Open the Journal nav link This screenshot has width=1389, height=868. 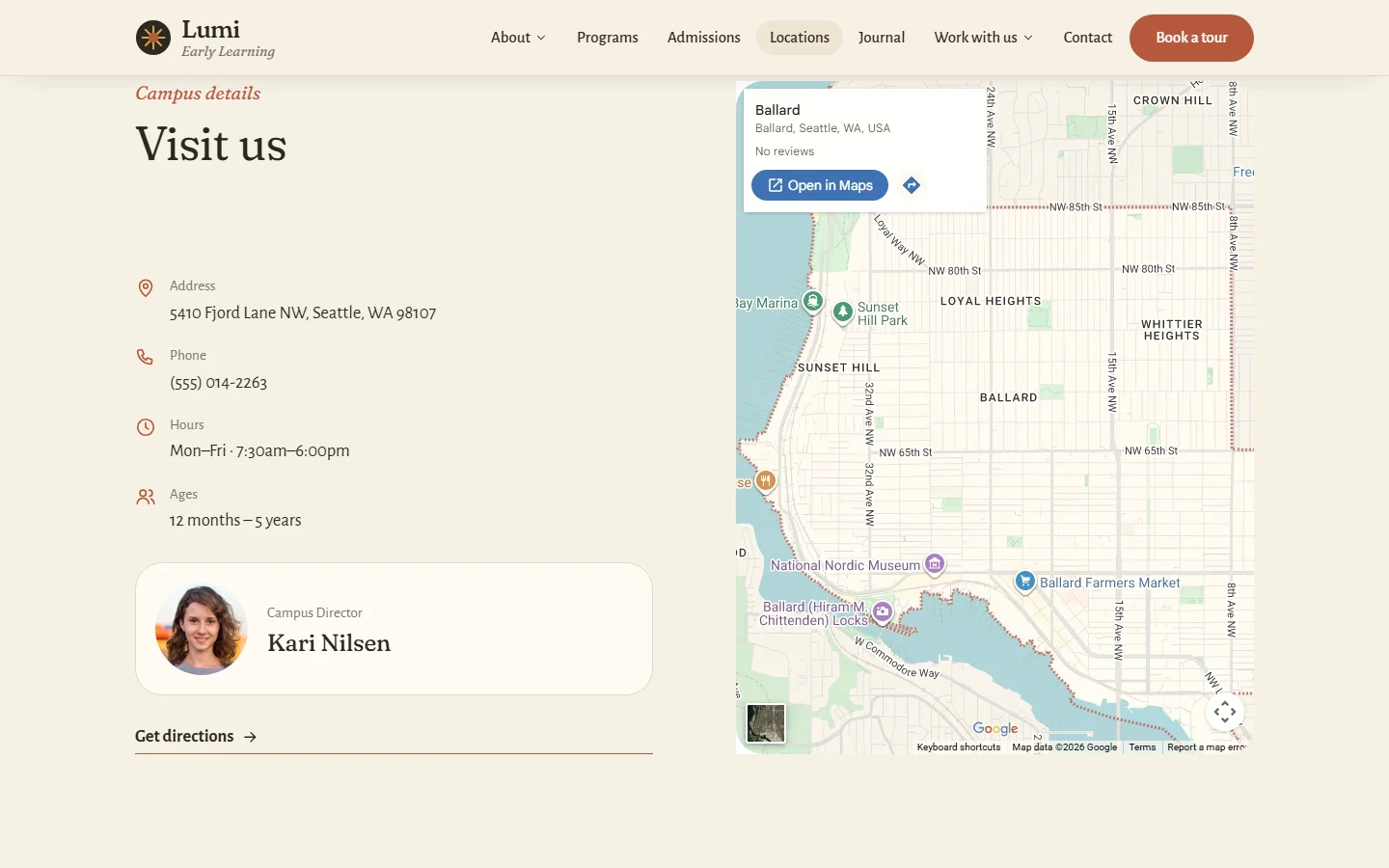pos(882,38)
